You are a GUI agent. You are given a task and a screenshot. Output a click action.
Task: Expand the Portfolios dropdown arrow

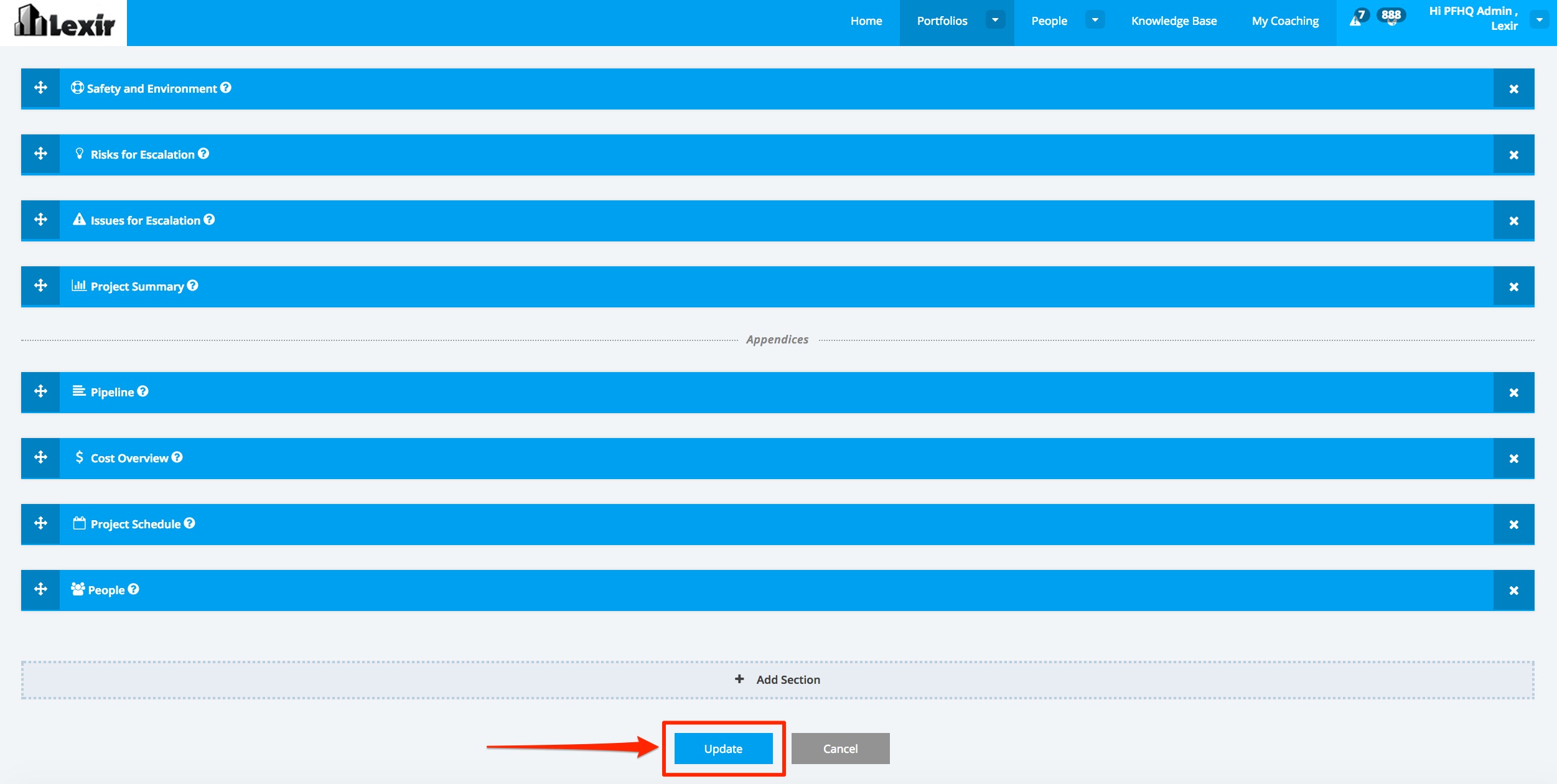(995, 20)
